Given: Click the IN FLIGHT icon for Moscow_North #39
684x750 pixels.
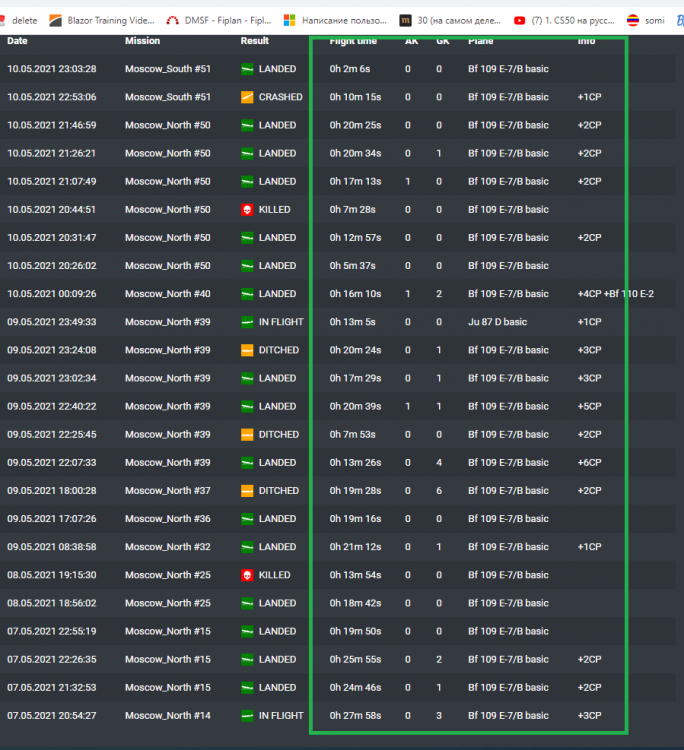Looking at the screenshot, I should (247, 322).
